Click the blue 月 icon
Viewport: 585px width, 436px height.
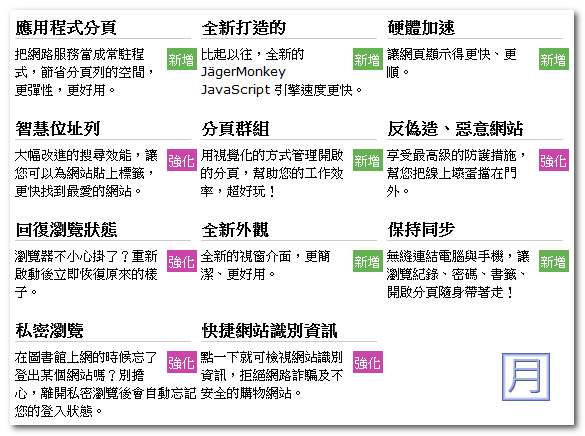526,377
